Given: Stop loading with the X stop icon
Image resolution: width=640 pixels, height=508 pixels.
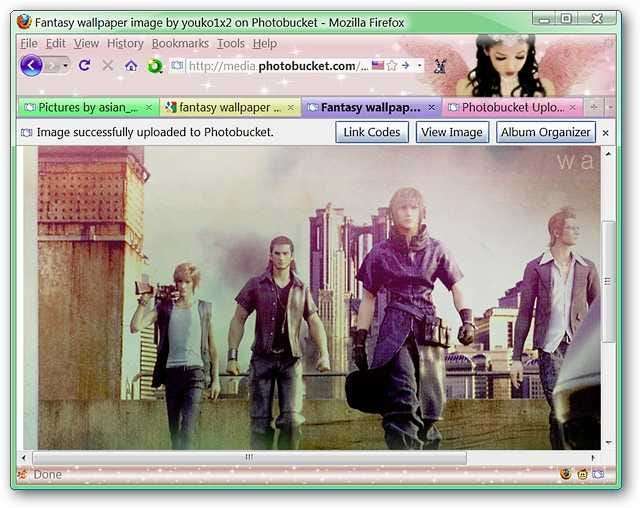Looking at the screenshot, I should [108, 65].
